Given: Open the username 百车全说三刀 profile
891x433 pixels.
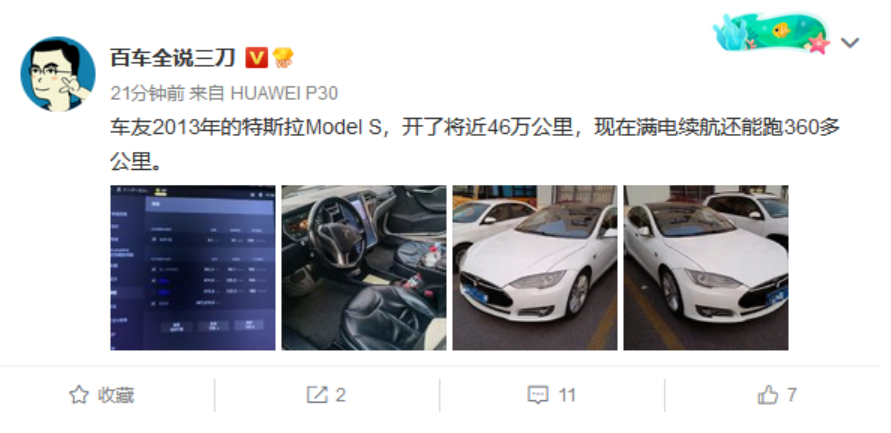Looking at the screenshot, I should [x=173, y=58].
